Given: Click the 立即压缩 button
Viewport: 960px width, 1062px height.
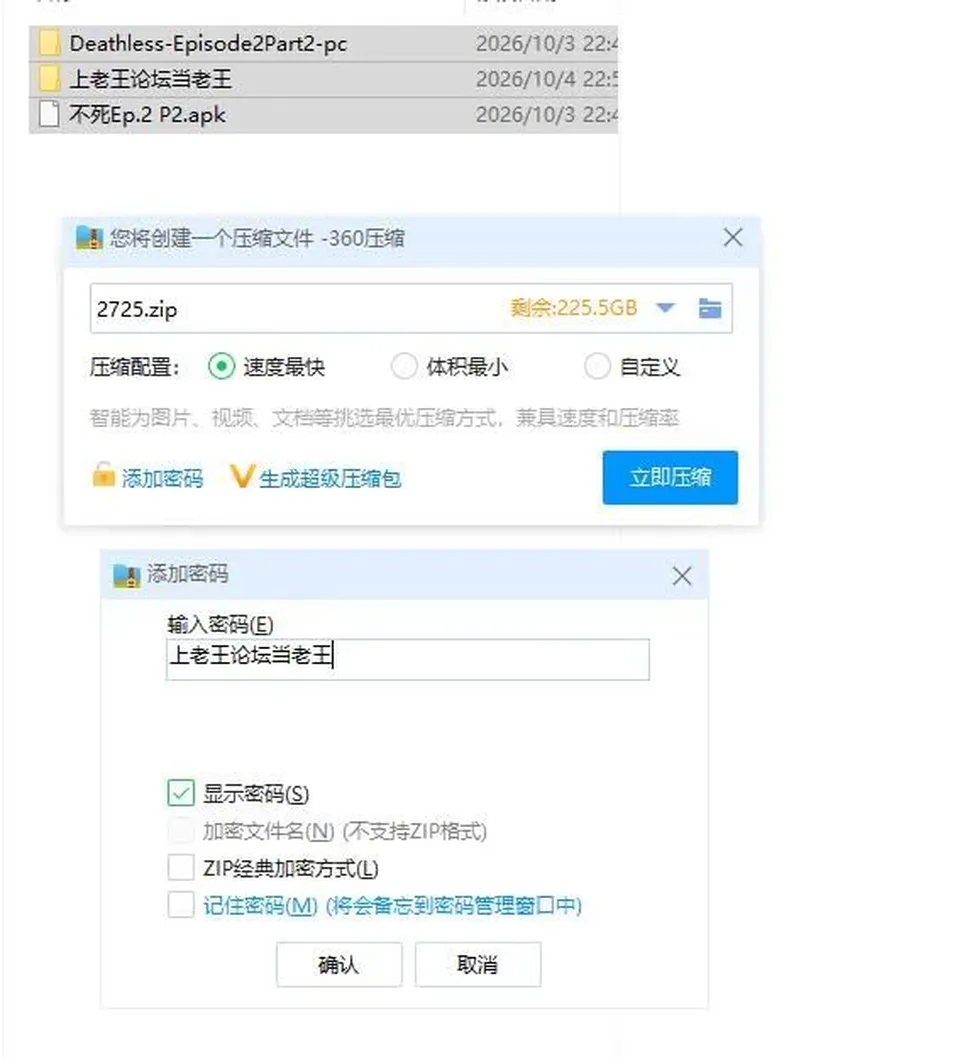Looking at the screenshot, I should point(670,477).
